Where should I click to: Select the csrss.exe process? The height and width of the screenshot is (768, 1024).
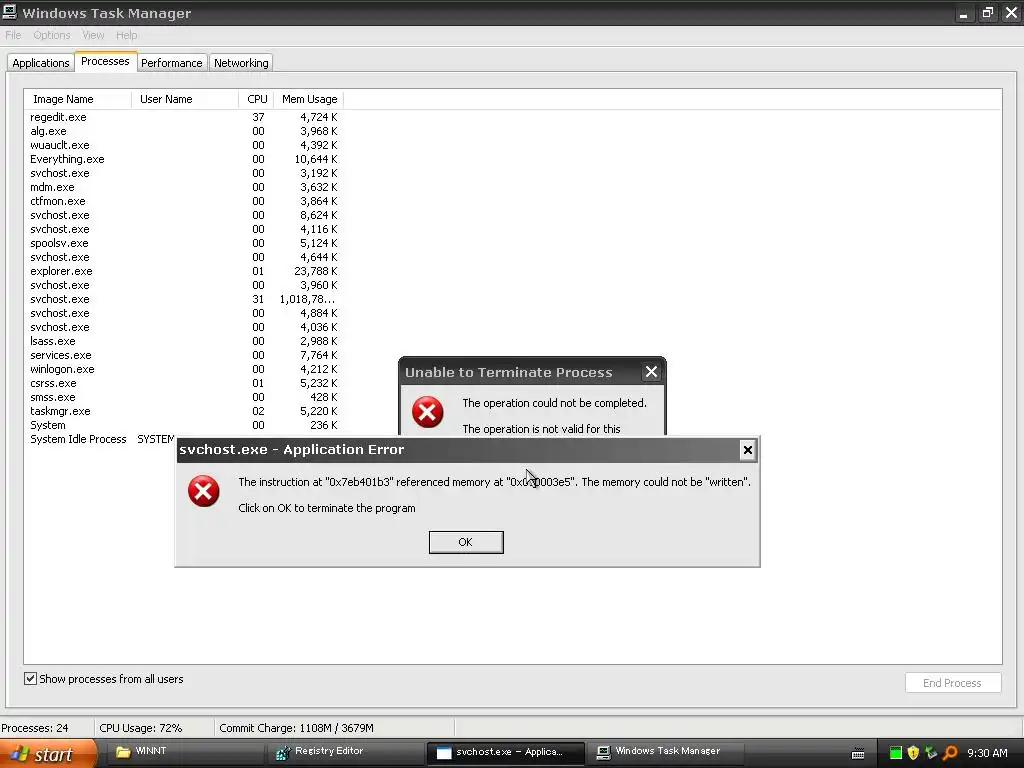[184, 383]
